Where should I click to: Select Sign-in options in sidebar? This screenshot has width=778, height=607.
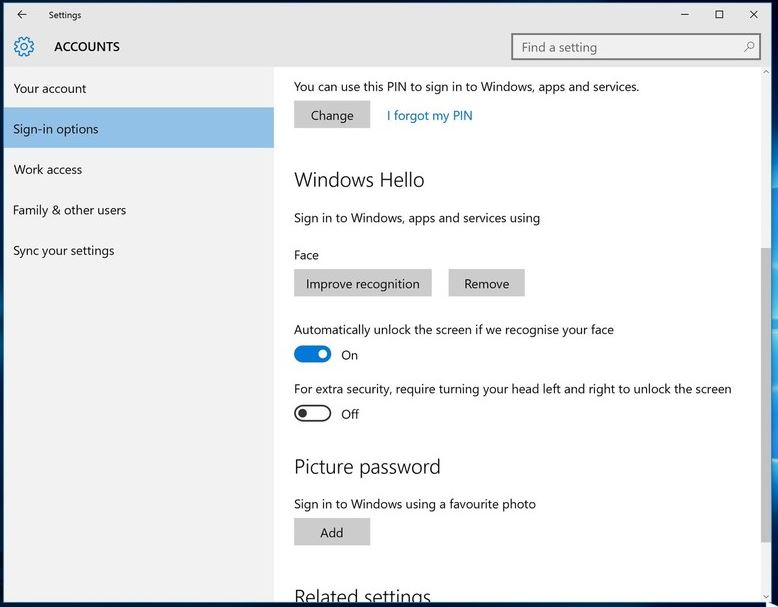pos(138,129)
